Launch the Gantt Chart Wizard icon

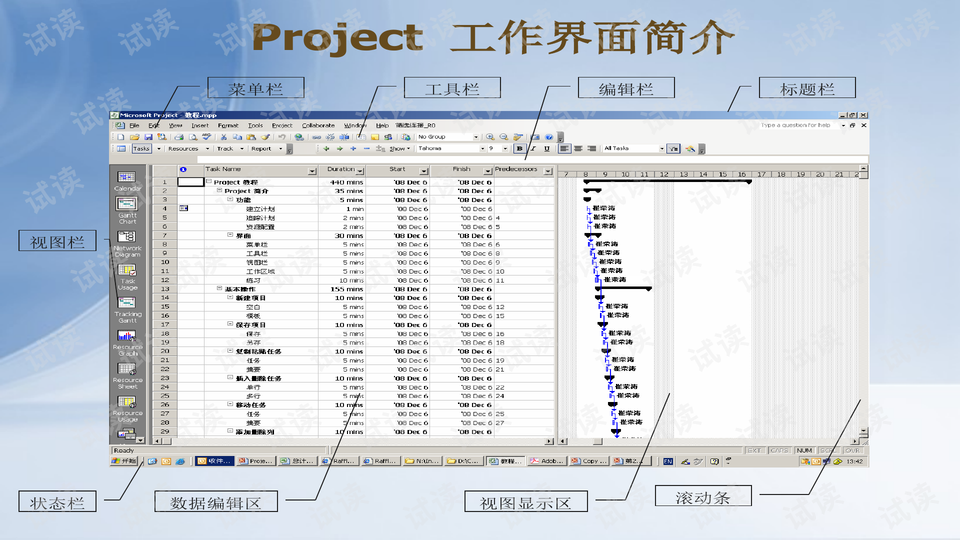pyautogui.click(x=691, y=149)
